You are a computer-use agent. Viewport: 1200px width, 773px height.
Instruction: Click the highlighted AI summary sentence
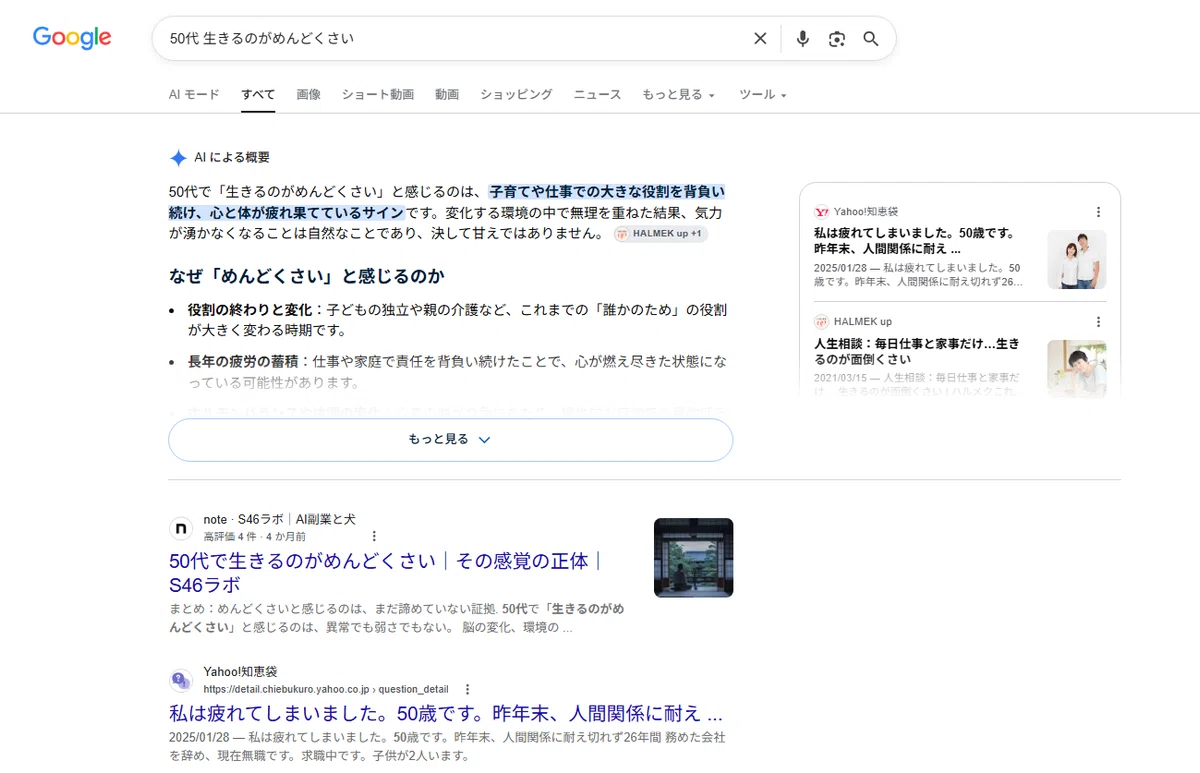pos(447,202)
